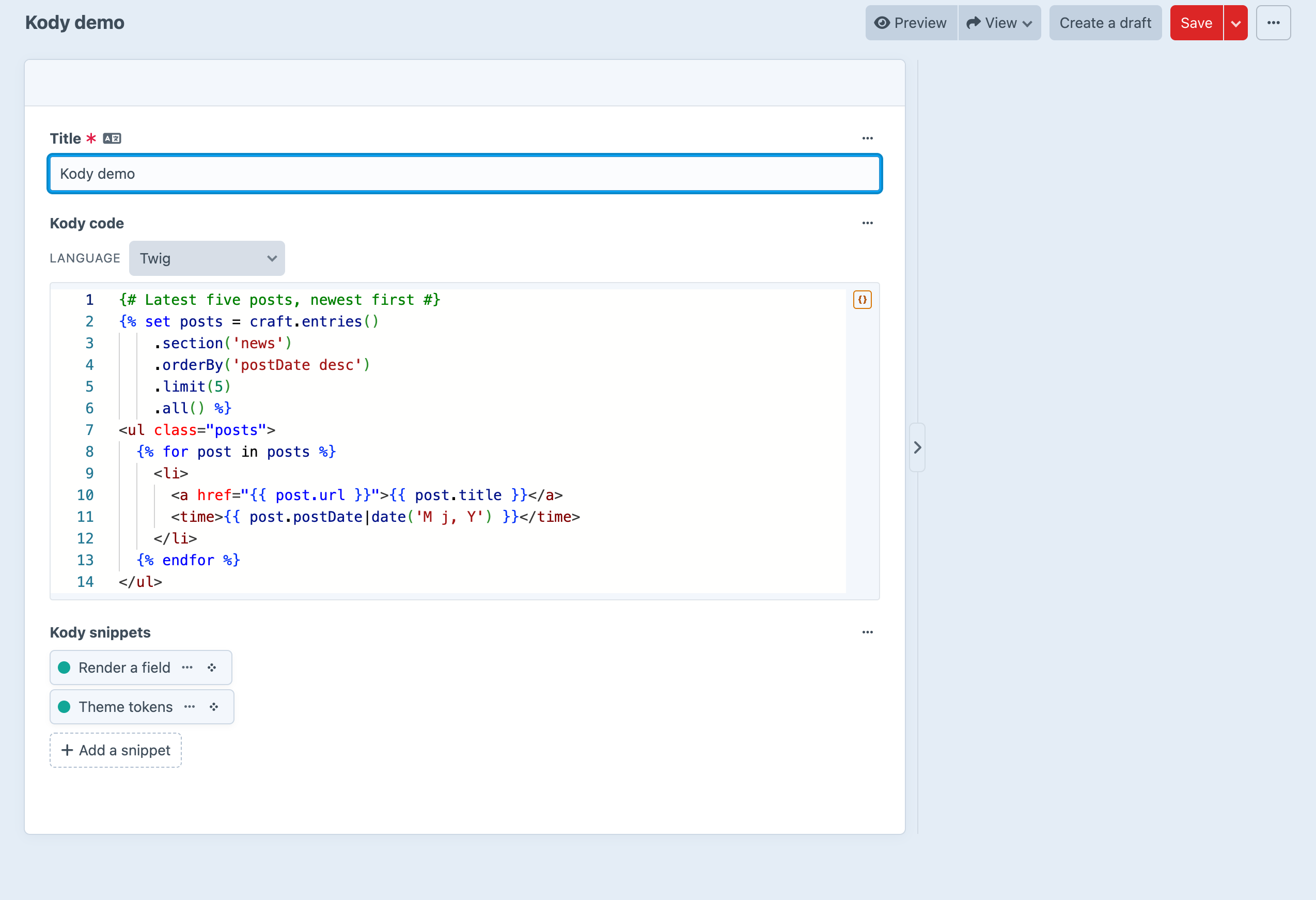Open Kody code field actions menu

click(867, 223)
